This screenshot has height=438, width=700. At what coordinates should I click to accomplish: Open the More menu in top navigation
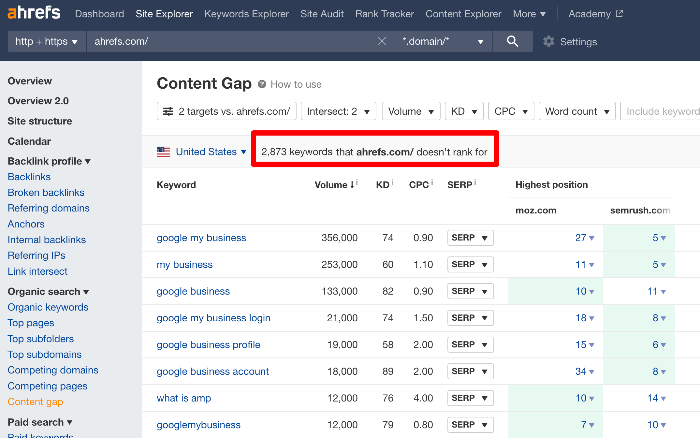(x=529, y=14)
